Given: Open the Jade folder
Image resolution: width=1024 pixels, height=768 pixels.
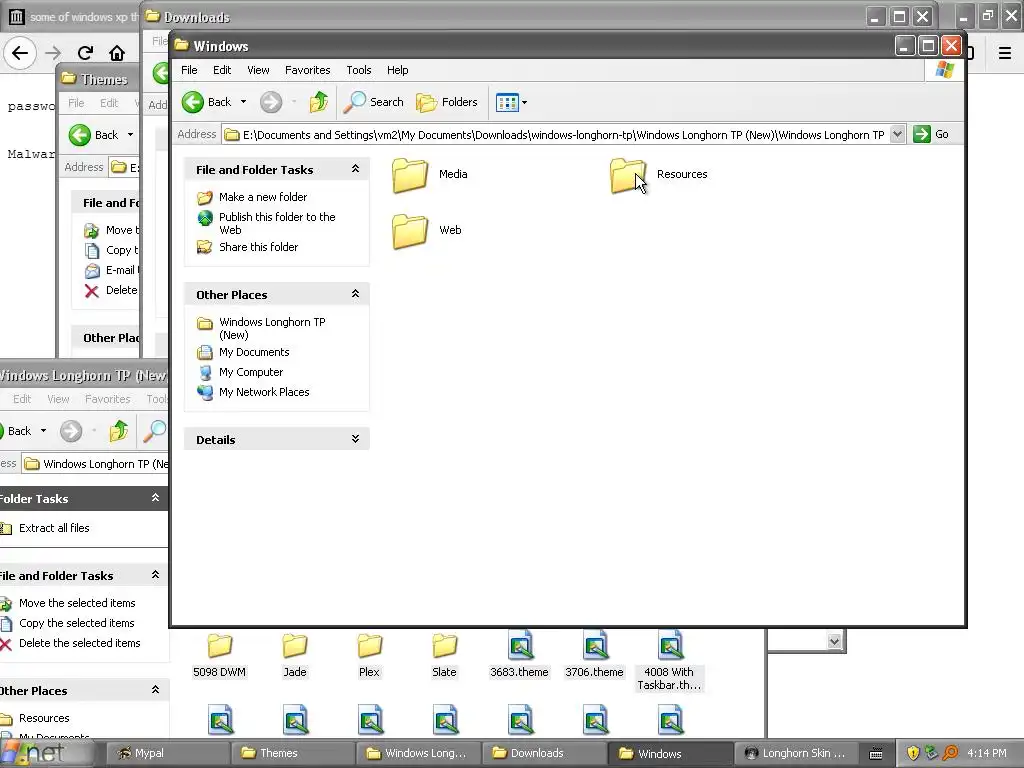Looking at the screenshot, I should tap(295, 655).
